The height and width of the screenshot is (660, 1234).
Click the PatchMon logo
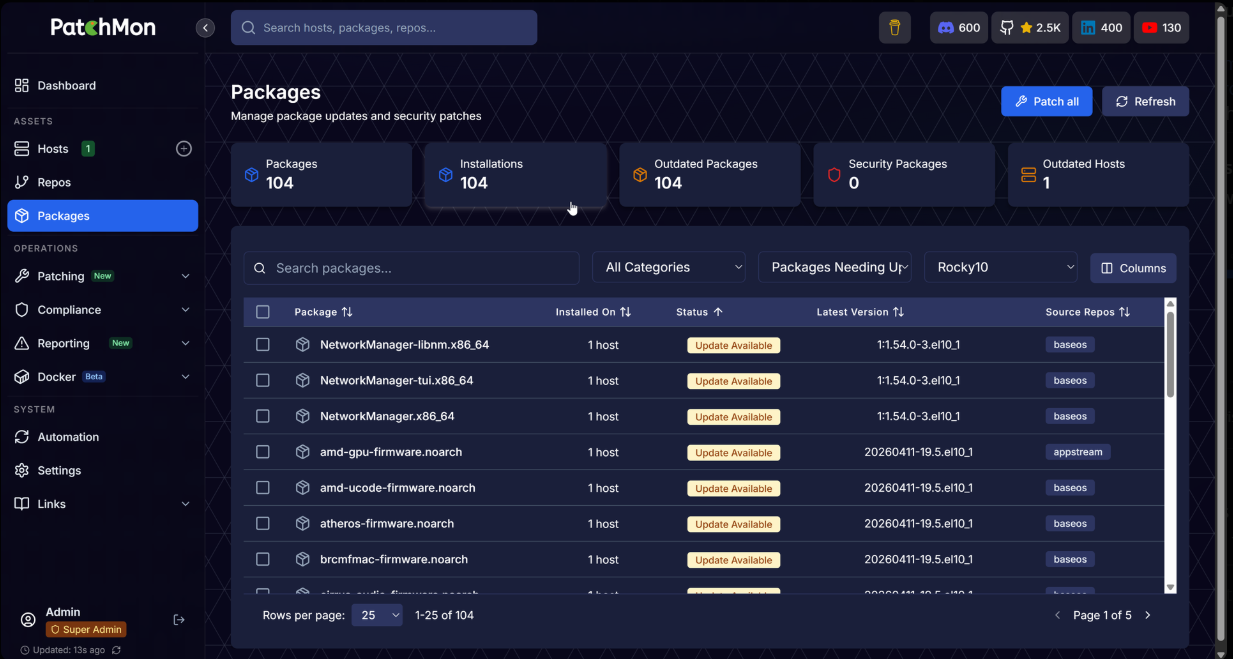point(103,27)
